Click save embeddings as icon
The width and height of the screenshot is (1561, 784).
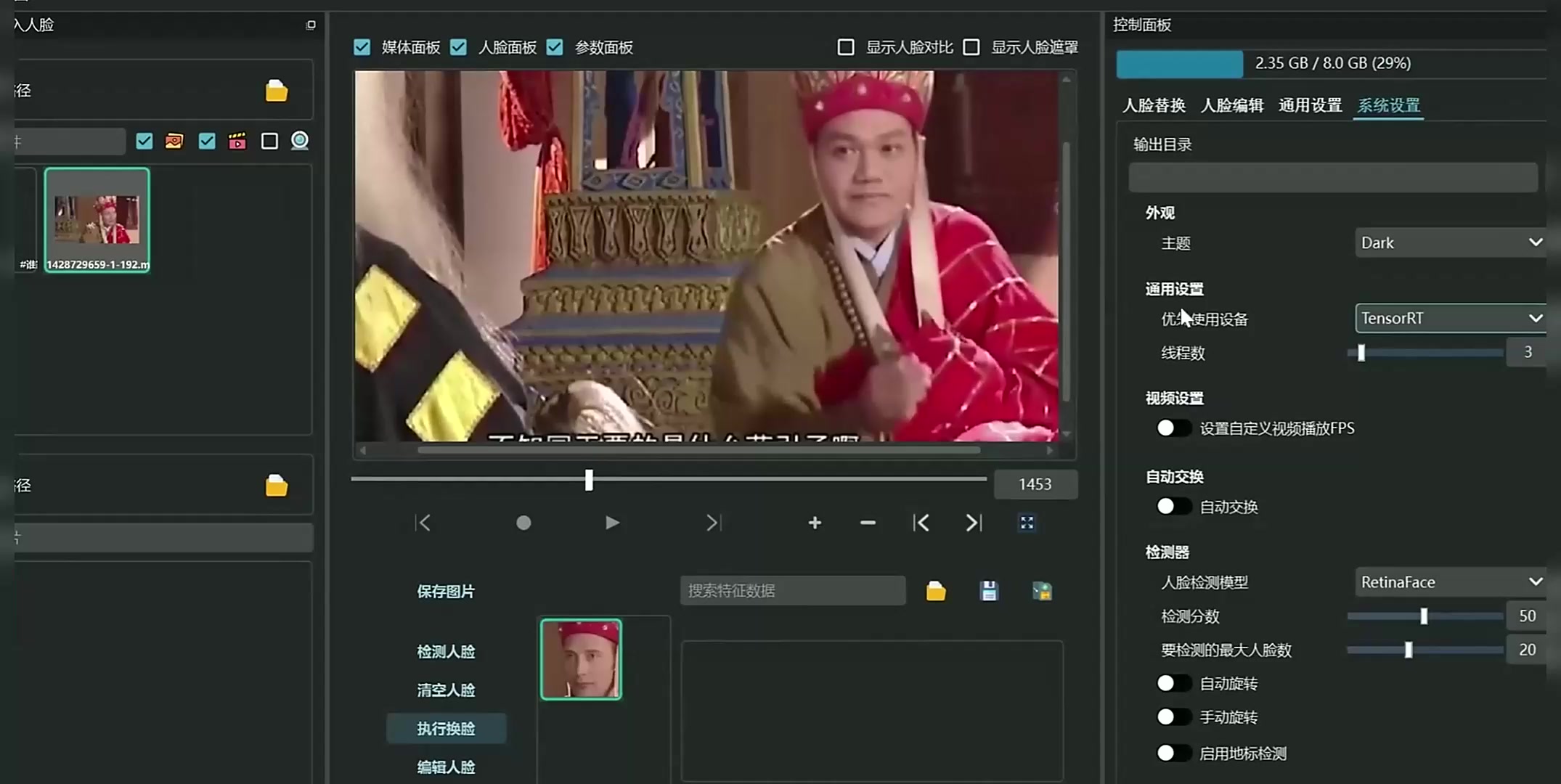[1042, 591]
